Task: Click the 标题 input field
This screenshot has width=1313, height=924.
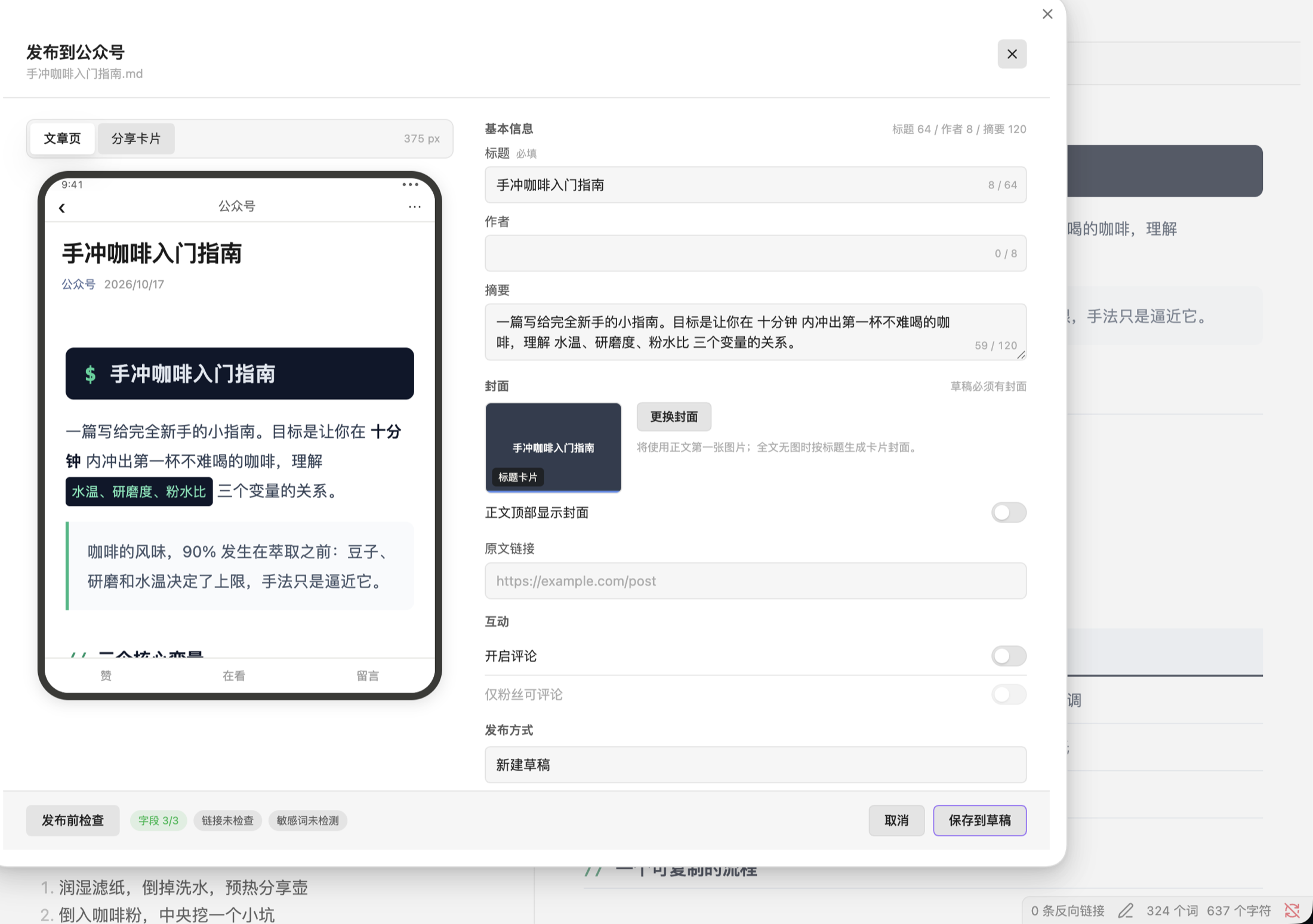Action: [x=756, y=185]
